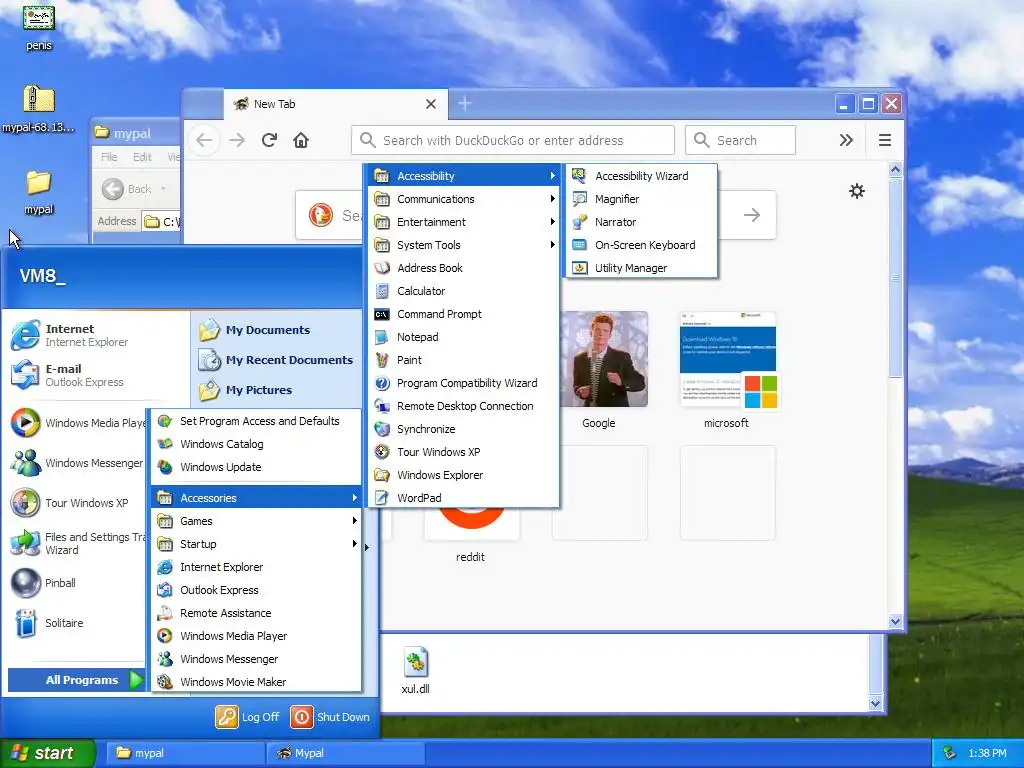Click Log Off button

pyautogui.click(x=248, y=717)
